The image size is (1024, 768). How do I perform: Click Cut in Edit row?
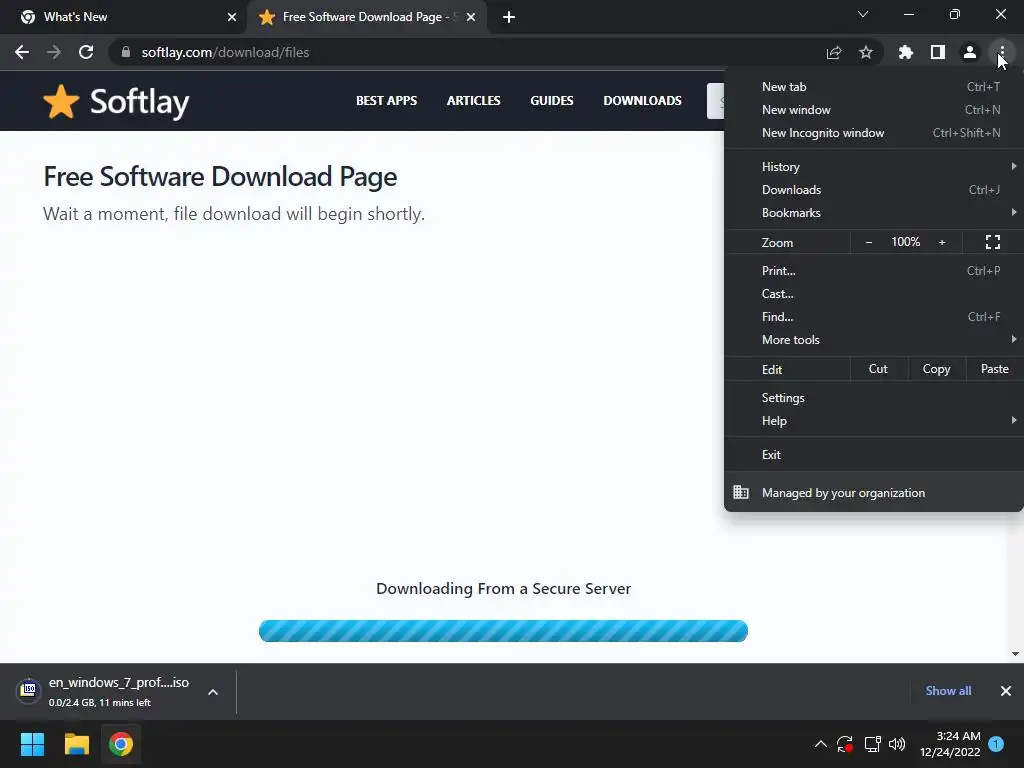click(x=878, y=369)
